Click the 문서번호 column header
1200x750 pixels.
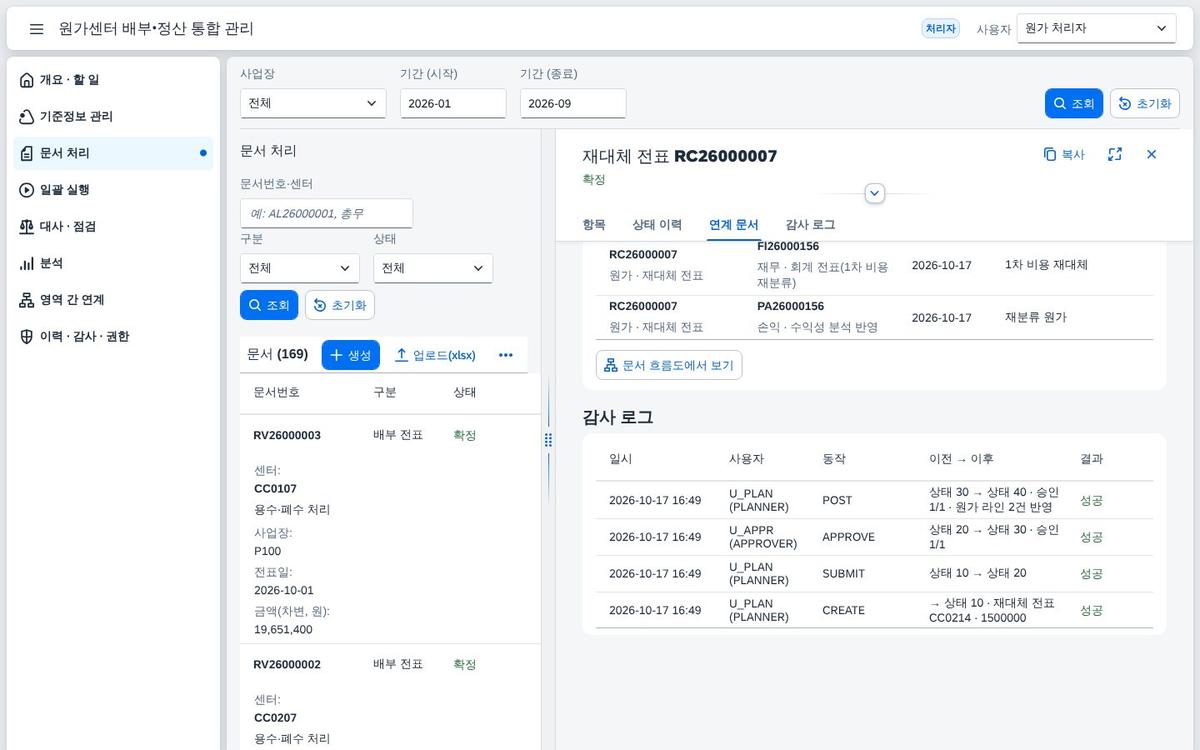pyautogui.click(x=276, y=393)
